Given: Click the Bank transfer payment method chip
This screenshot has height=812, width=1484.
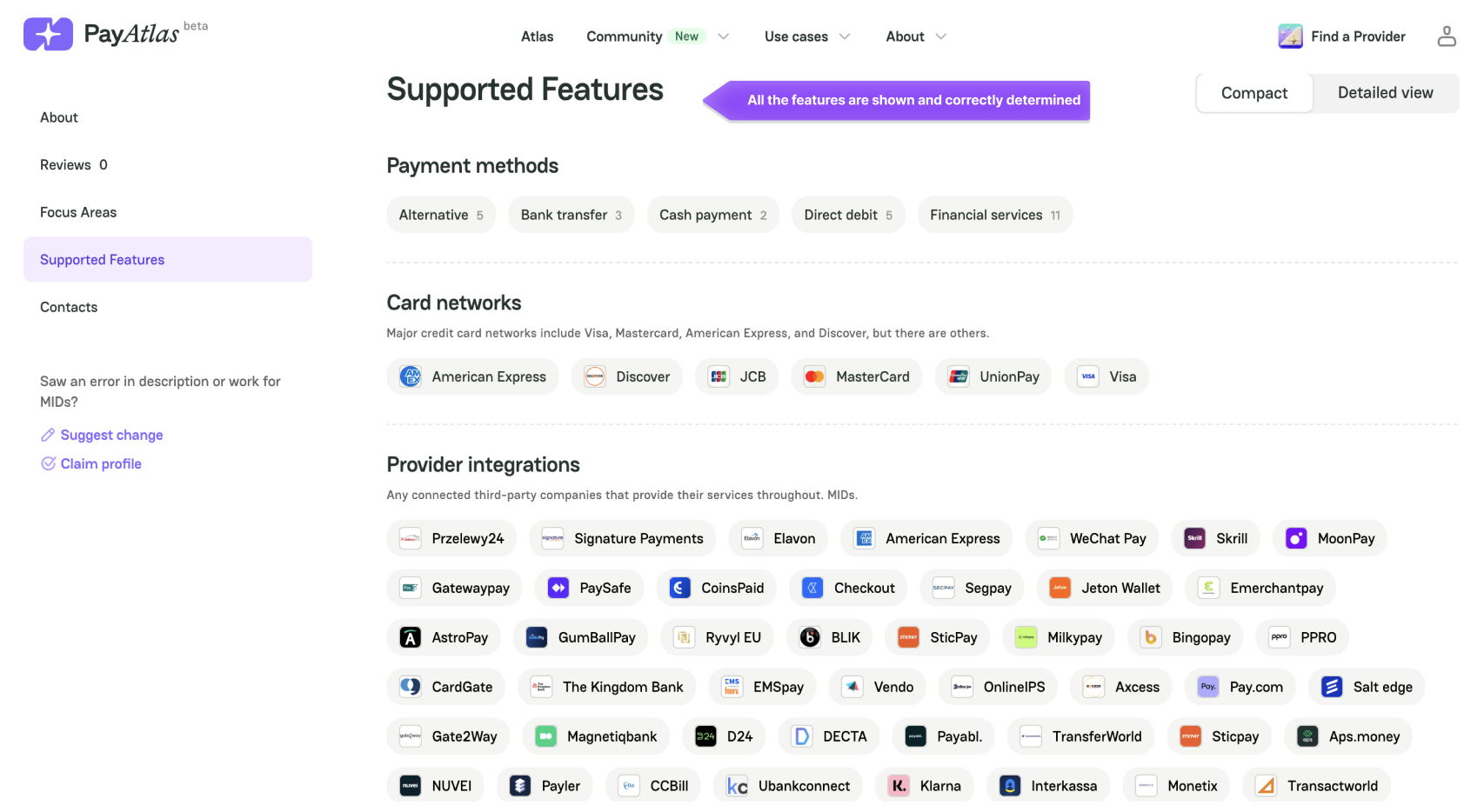Looking at the screenshot, I should 571,215.
